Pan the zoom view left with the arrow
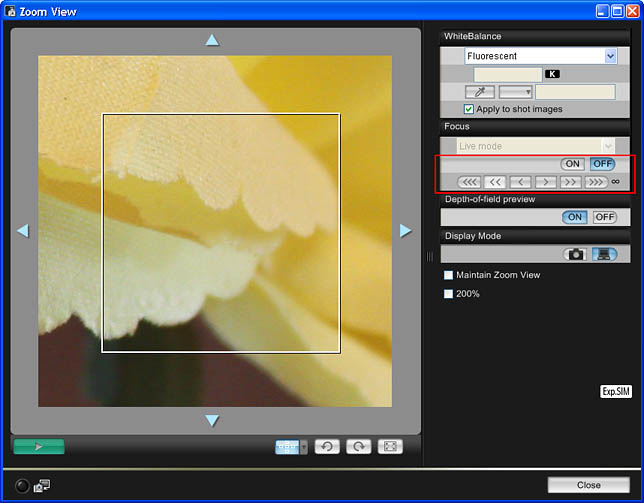The height and width of the screenshot is (503, 644). coord(22,231)
